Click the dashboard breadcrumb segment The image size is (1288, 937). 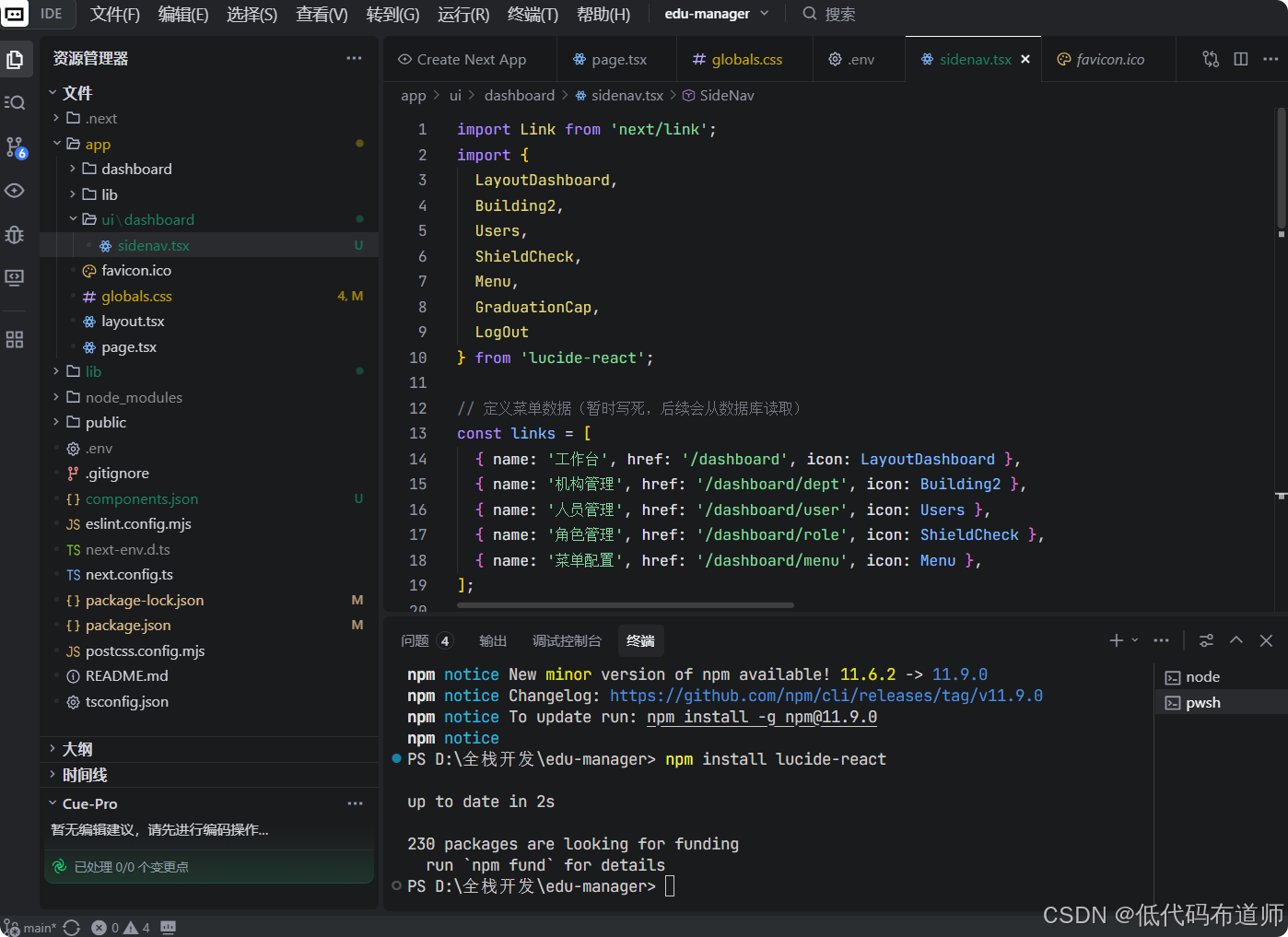coord(520,95)
